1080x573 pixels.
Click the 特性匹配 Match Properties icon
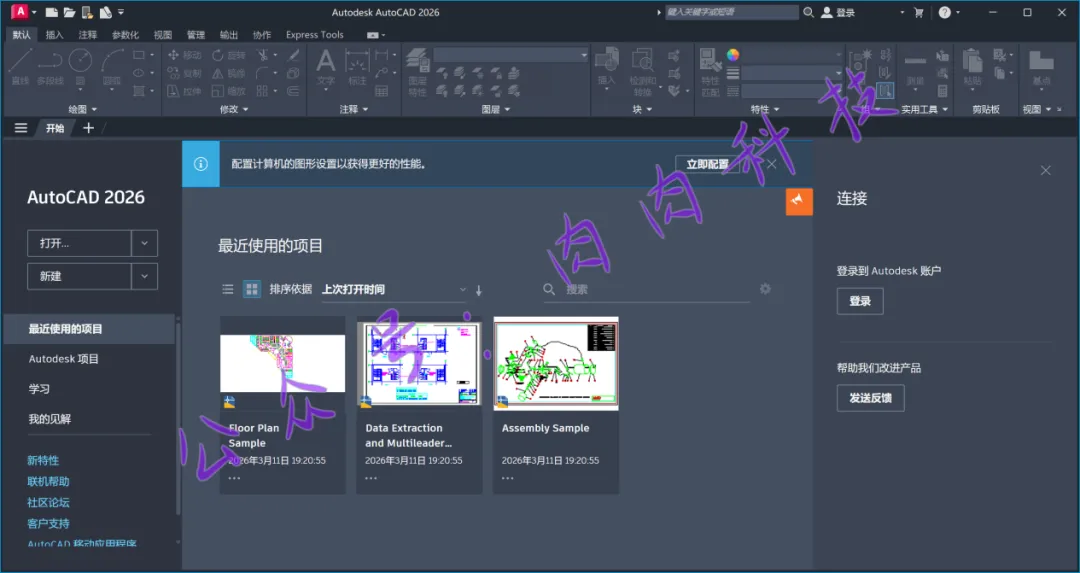[710, 72]
